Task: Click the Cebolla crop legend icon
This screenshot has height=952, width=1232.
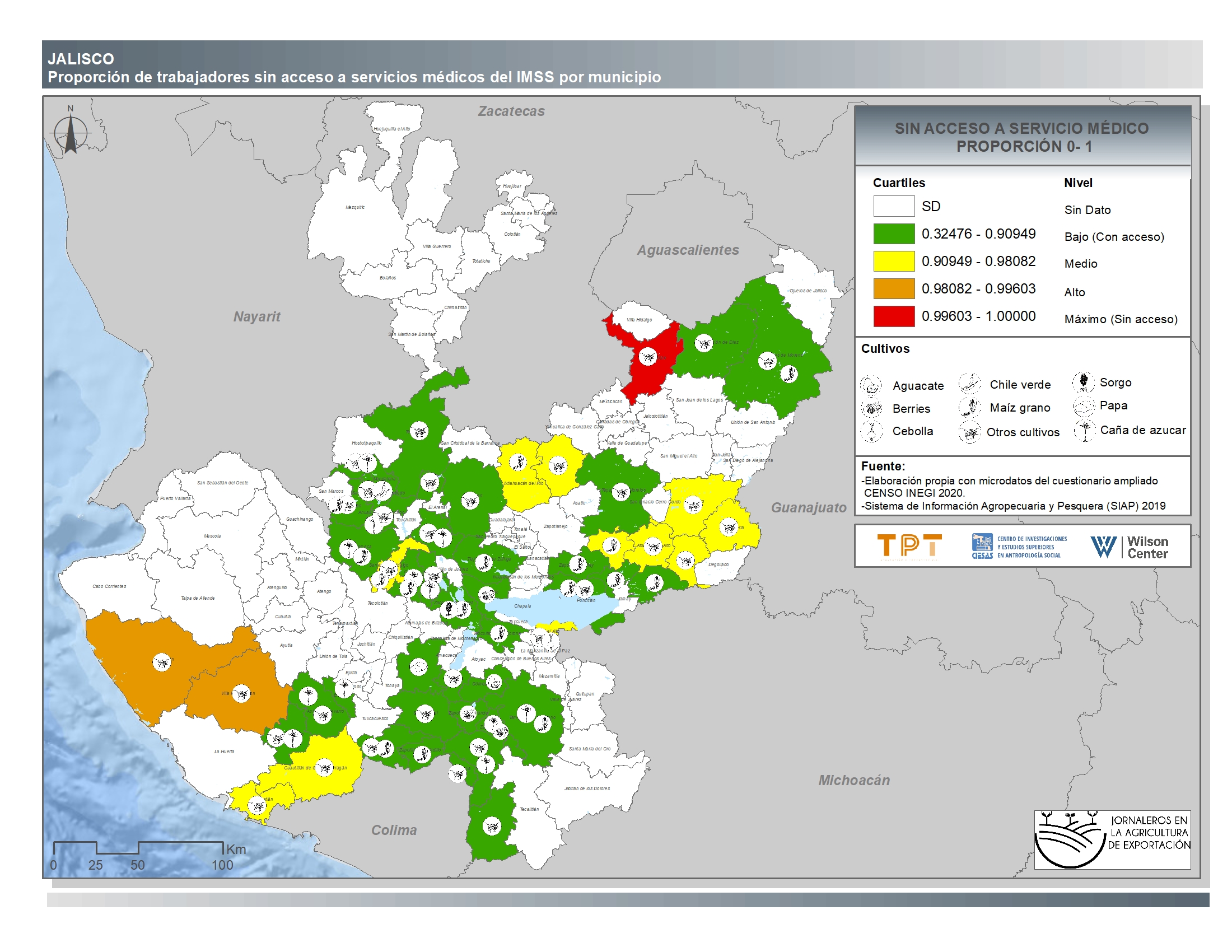Action: click(x=871, y=431)
